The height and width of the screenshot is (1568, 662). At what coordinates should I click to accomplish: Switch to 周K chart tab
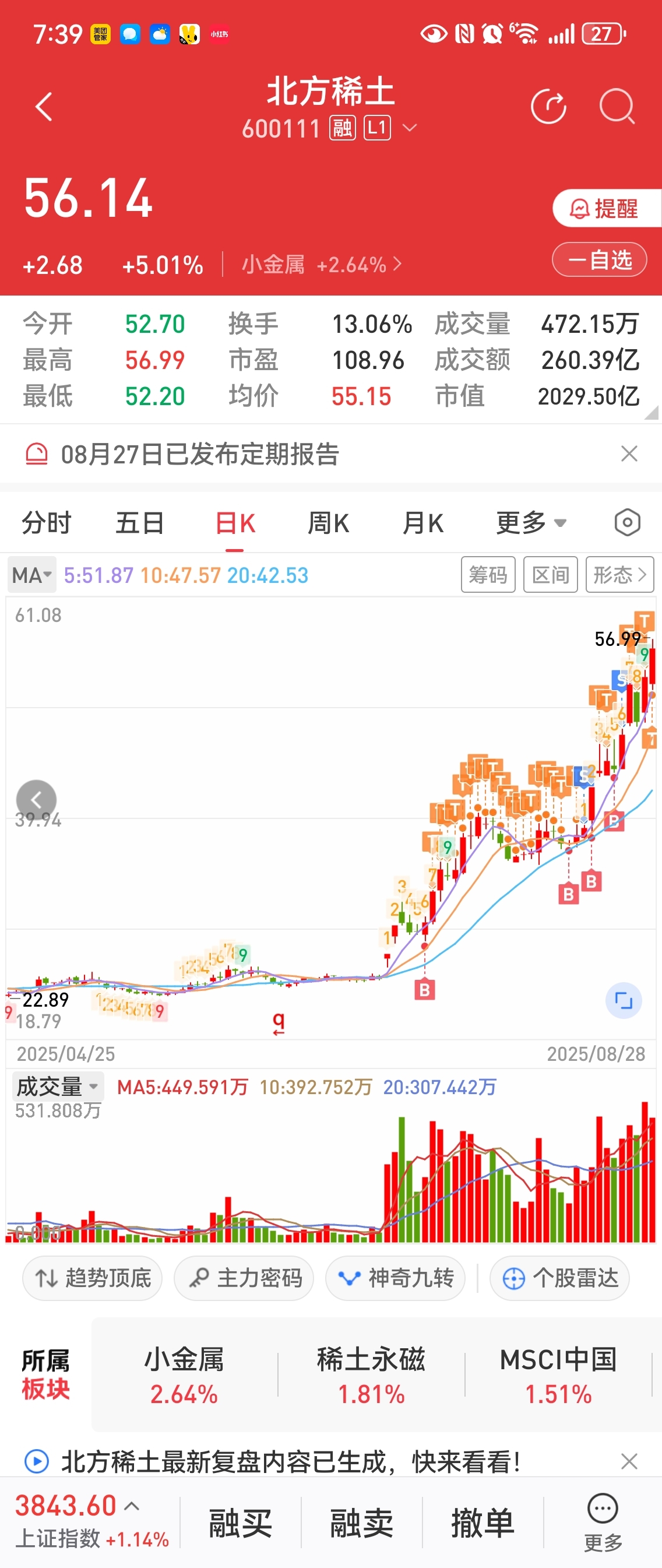tap(329, 523)
